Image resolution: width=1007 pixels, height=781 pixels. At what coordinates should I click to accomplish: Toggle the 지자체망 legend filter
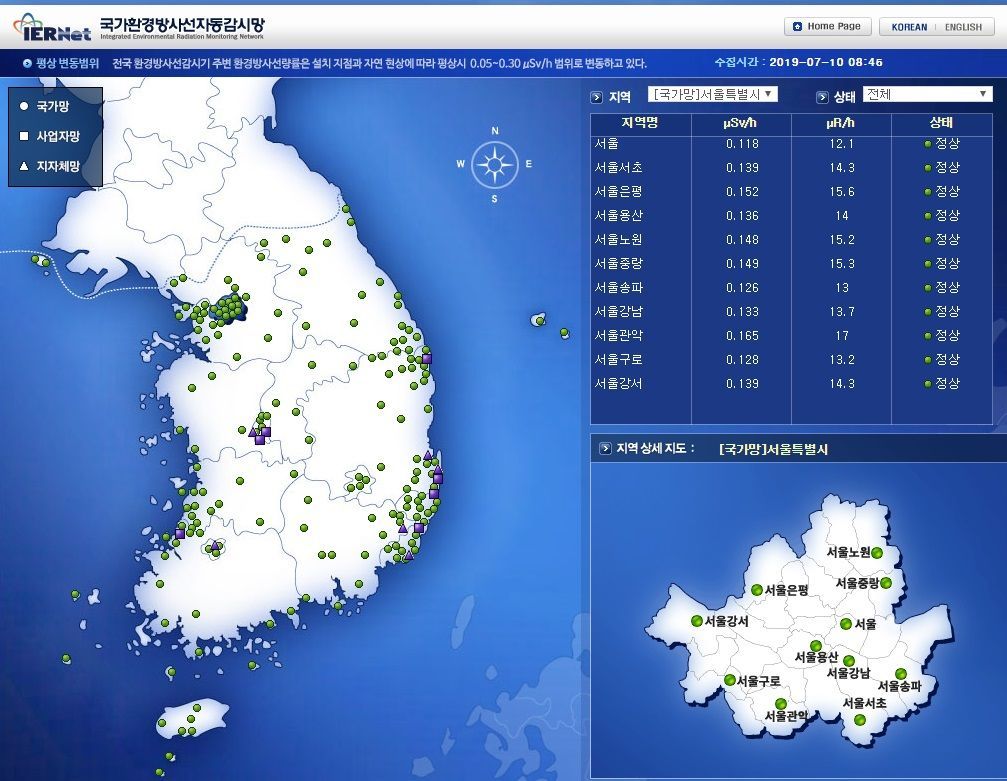[52, 166]
